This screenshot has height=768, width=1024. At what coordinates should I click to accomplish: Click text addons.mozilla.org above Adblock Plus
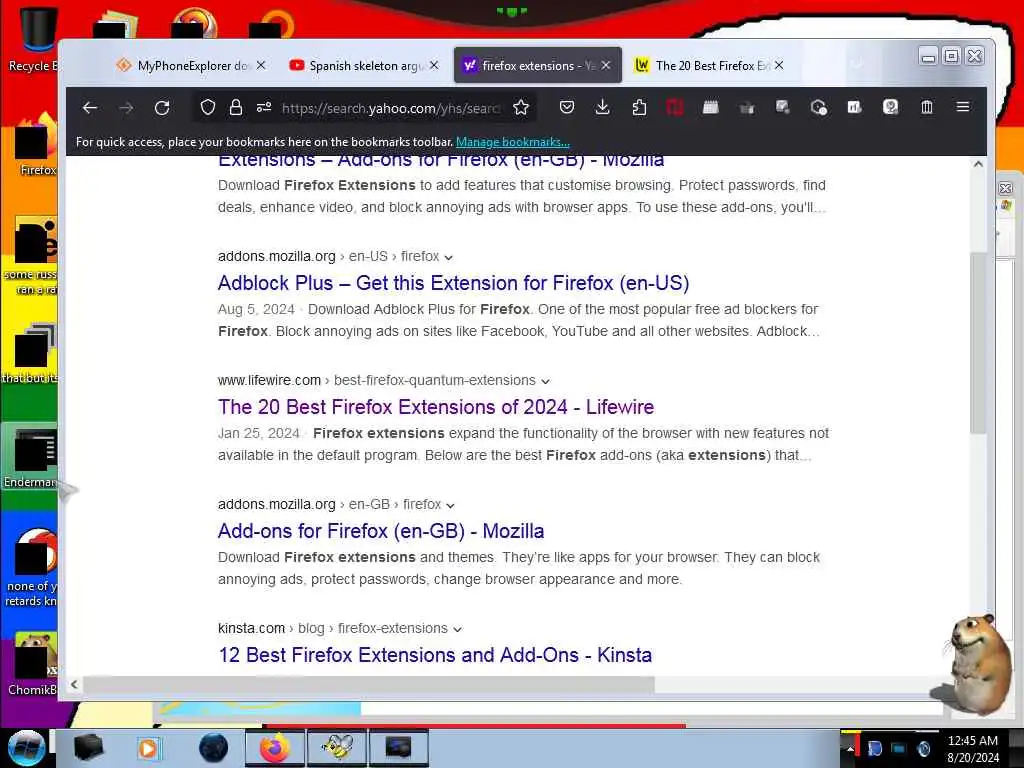click(x=277, y=257)
